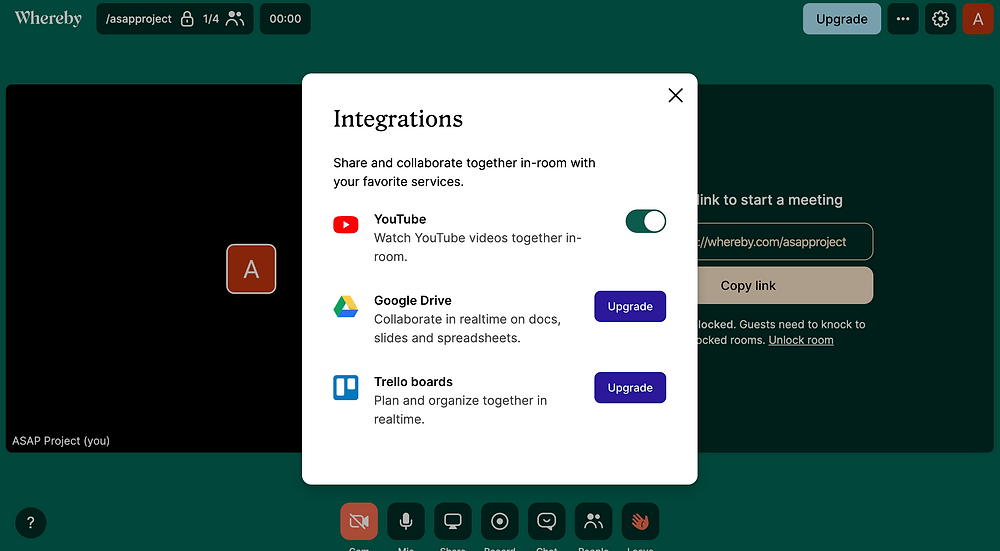This screenshot has height=551, width=1000.
Task: Start recording the meeting
Action: [499, 521]
